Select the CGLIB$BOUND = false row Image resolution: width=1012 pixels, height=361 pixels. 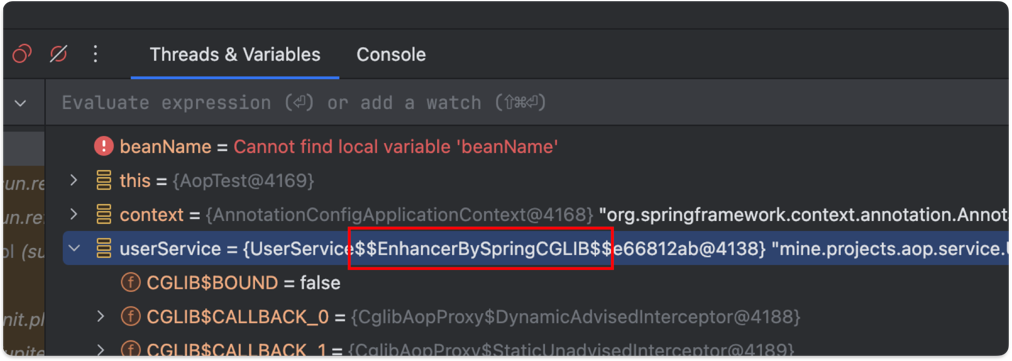point(536,283)
